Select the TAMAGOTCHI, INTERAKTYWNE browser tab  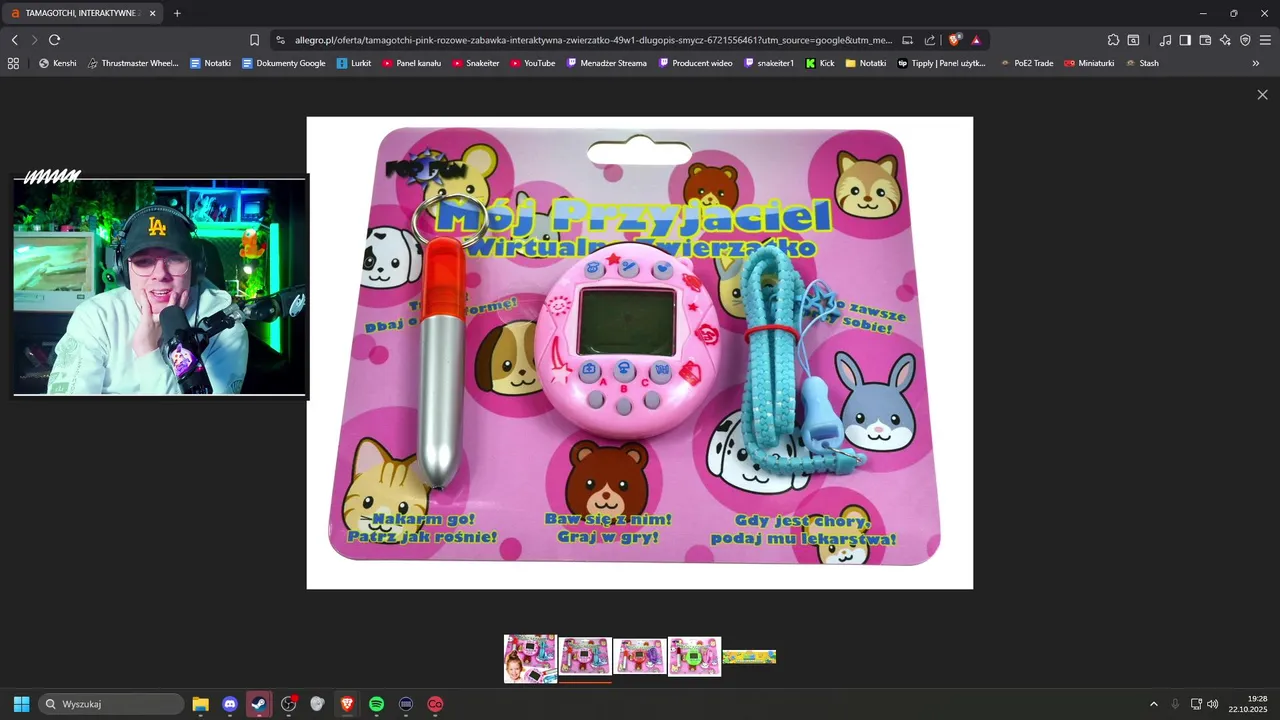[x=82, y=13]
